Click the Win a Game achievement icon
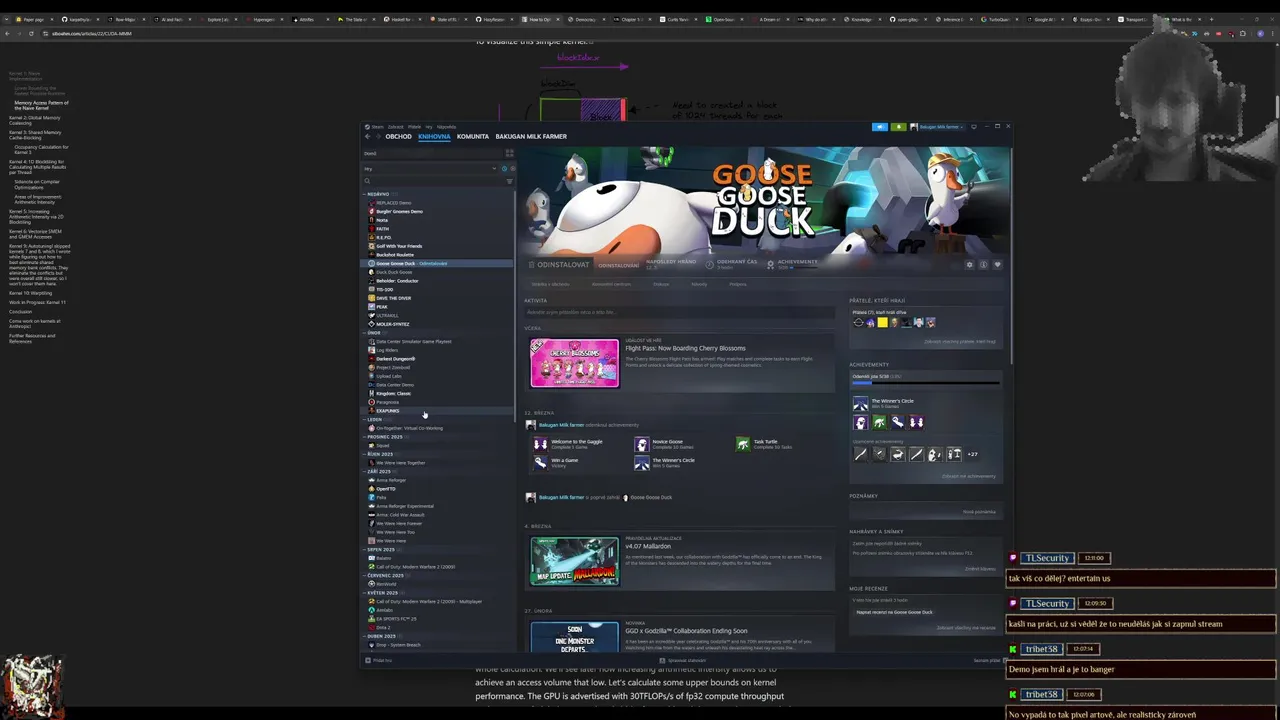The width and height of the screenshot is (1280, 720). click(541, 462)
